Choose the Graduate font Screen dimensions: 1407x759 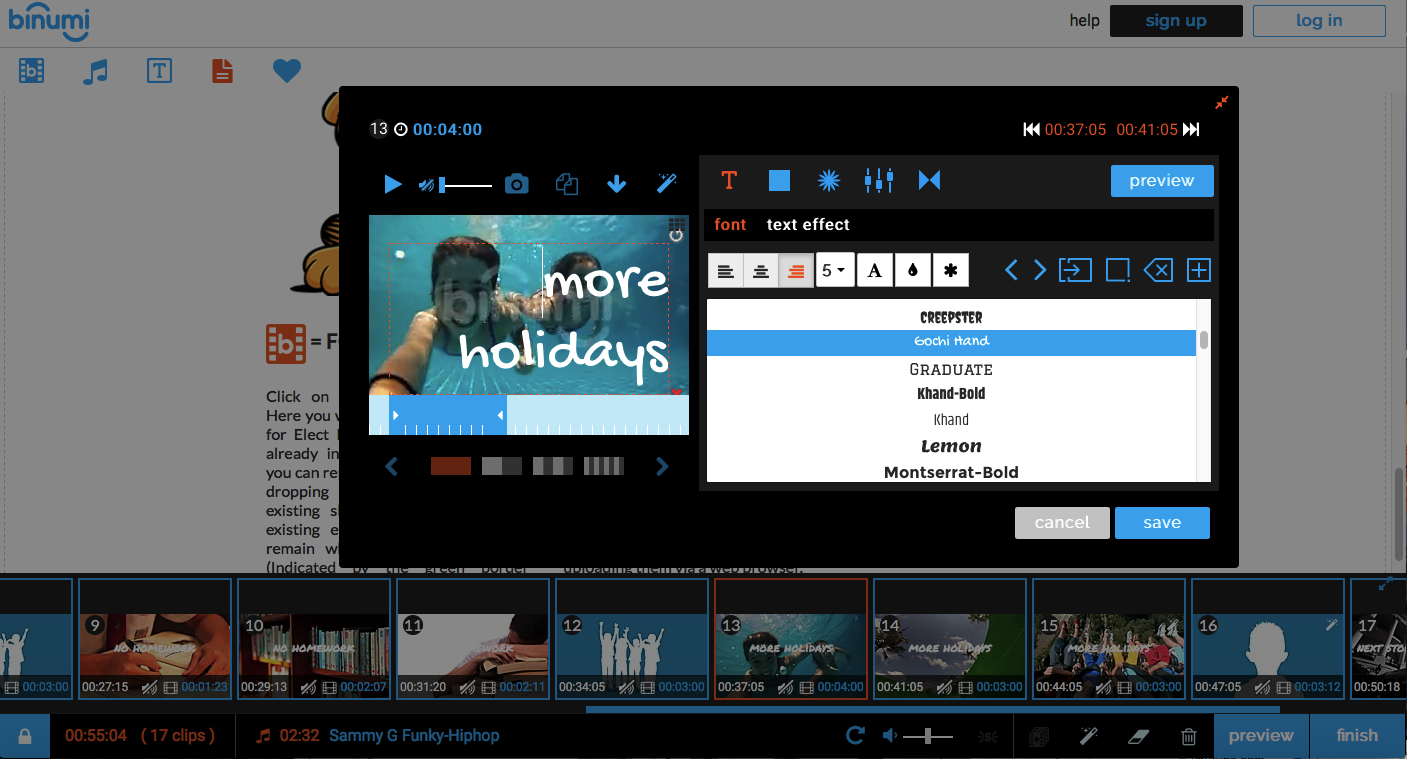(x=951, y=369)
